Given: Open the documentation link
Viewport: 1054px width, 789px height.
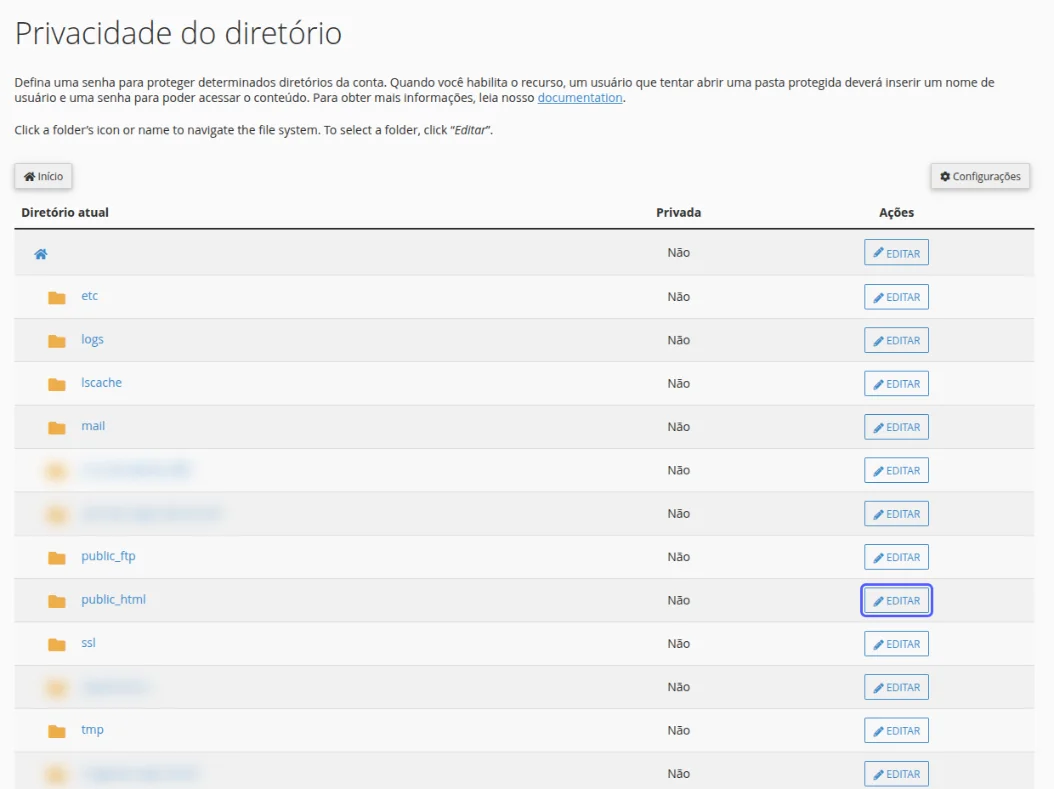Looking at the screenshot, I should pos(580,97).
